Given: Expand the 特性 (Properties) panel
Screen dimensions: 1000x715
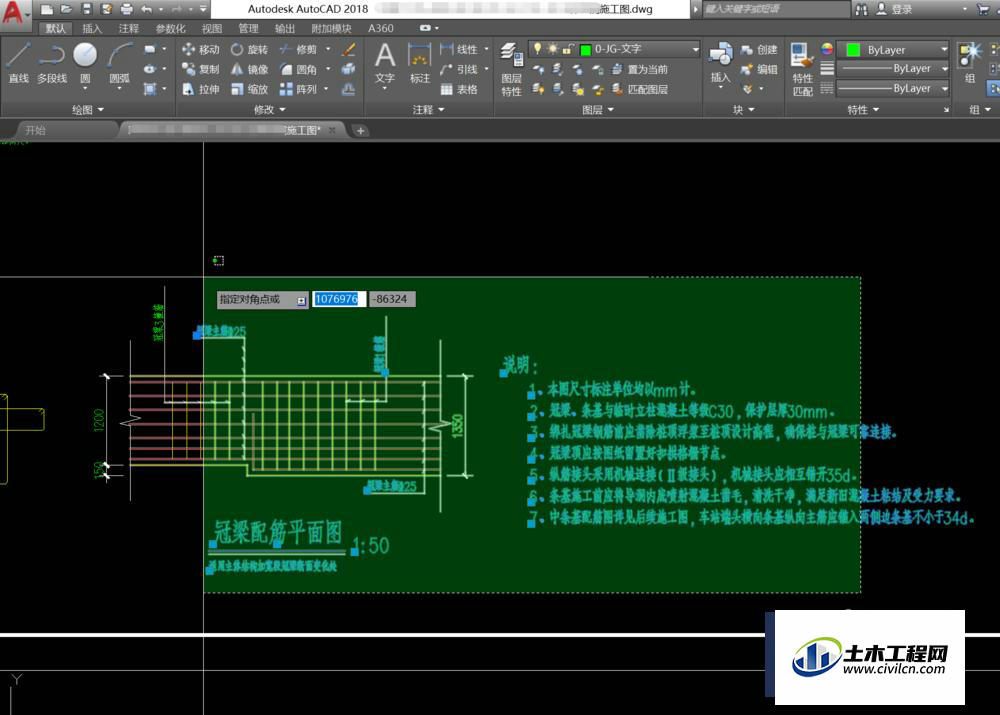Looking at the screenshot, I should 863,110.
